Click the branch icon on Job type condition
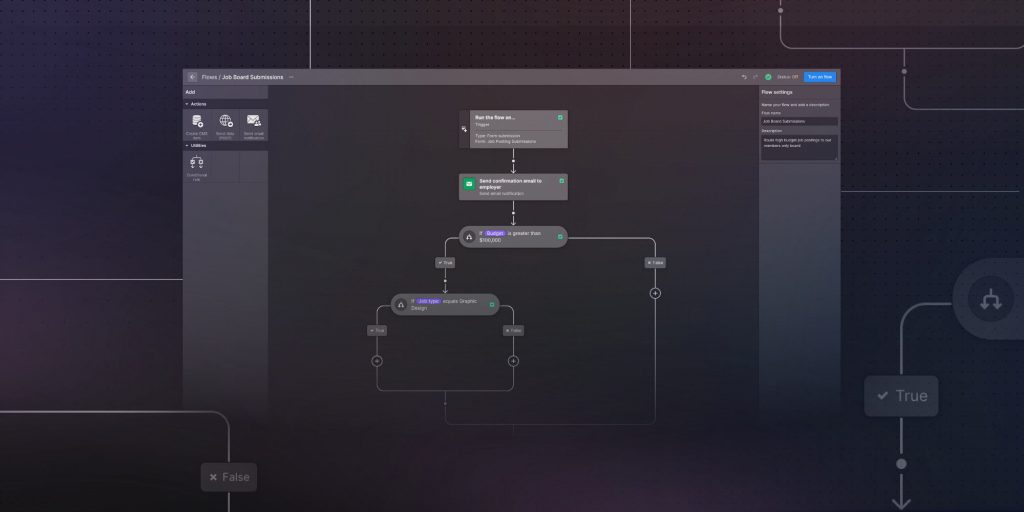This screenshot has width=1024, height=512. point(401,305)
